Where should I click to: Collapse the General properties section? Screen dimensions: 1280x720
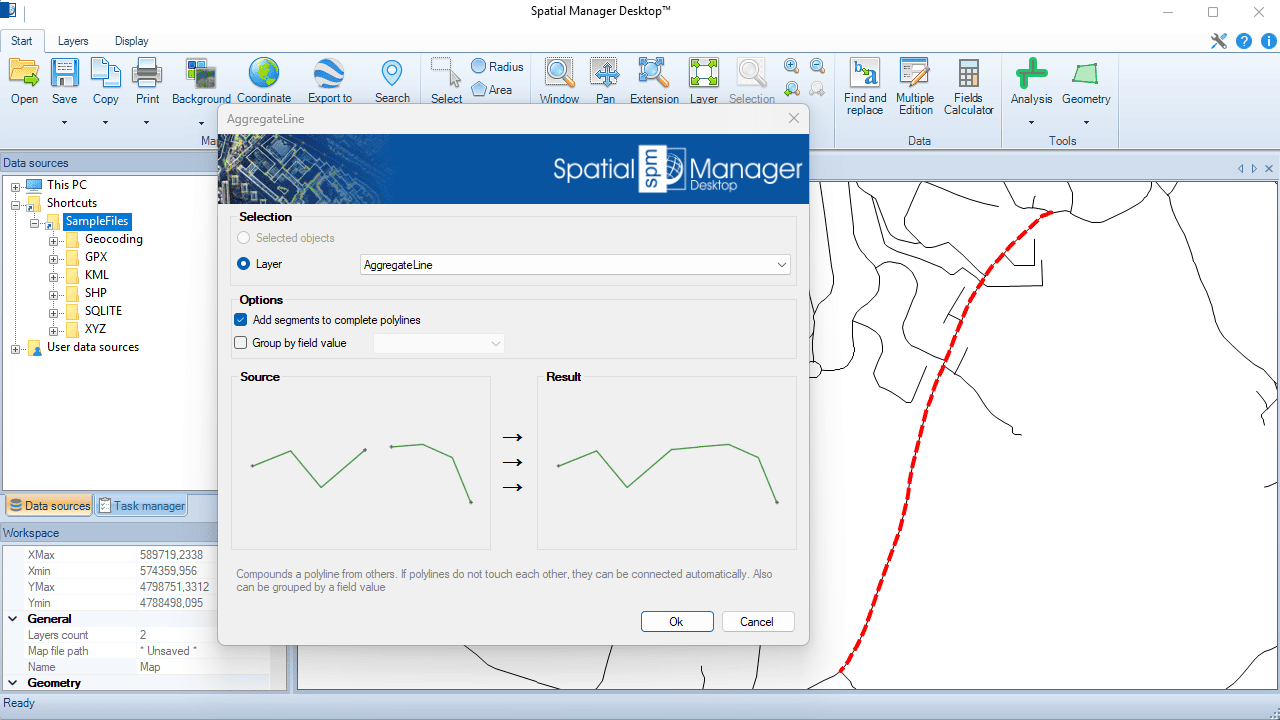point(13,619)
